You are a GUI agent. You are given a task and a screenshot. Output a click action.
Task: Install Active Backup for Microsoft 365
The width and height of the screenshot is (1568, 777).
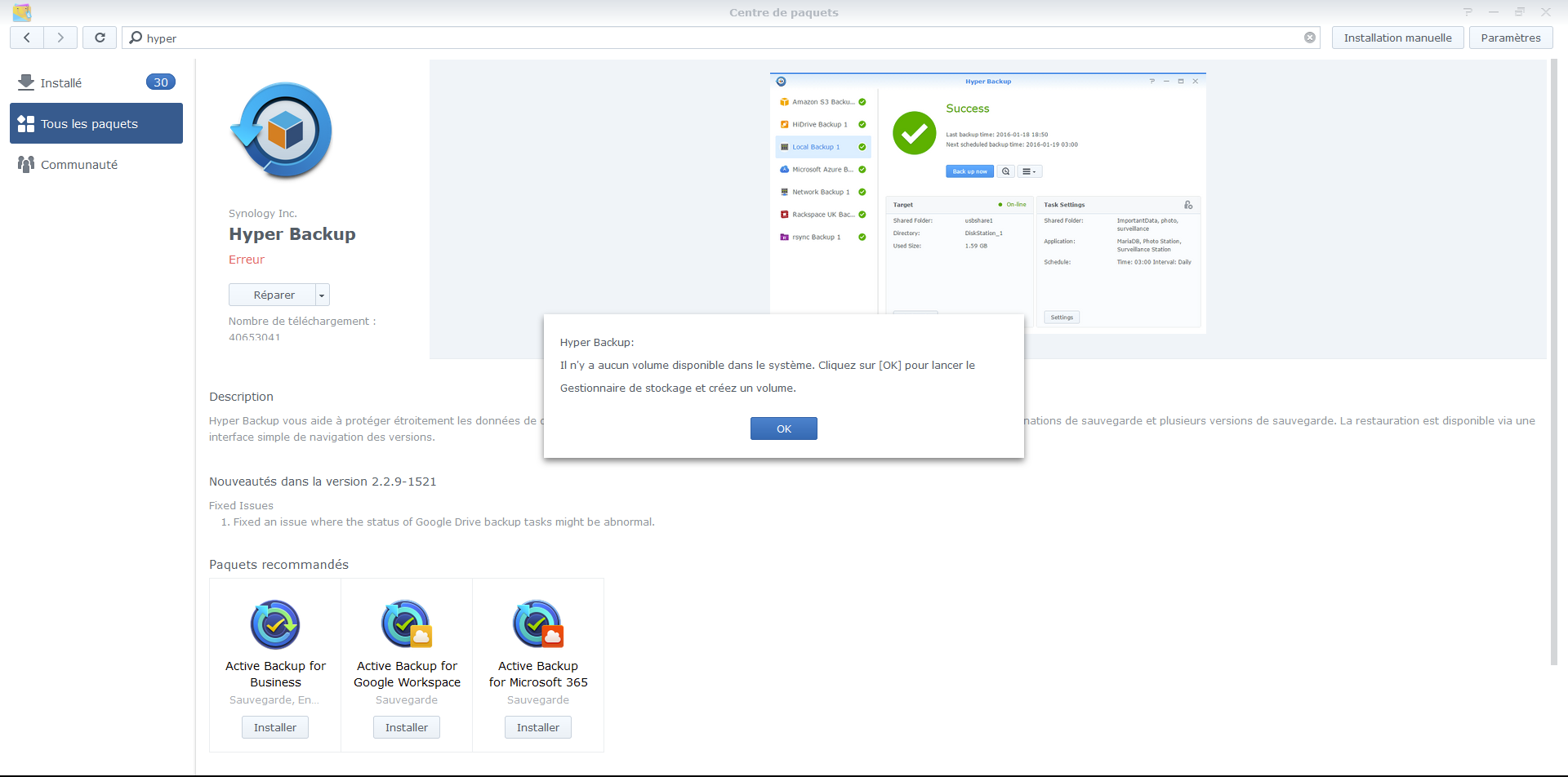[538, 727]
